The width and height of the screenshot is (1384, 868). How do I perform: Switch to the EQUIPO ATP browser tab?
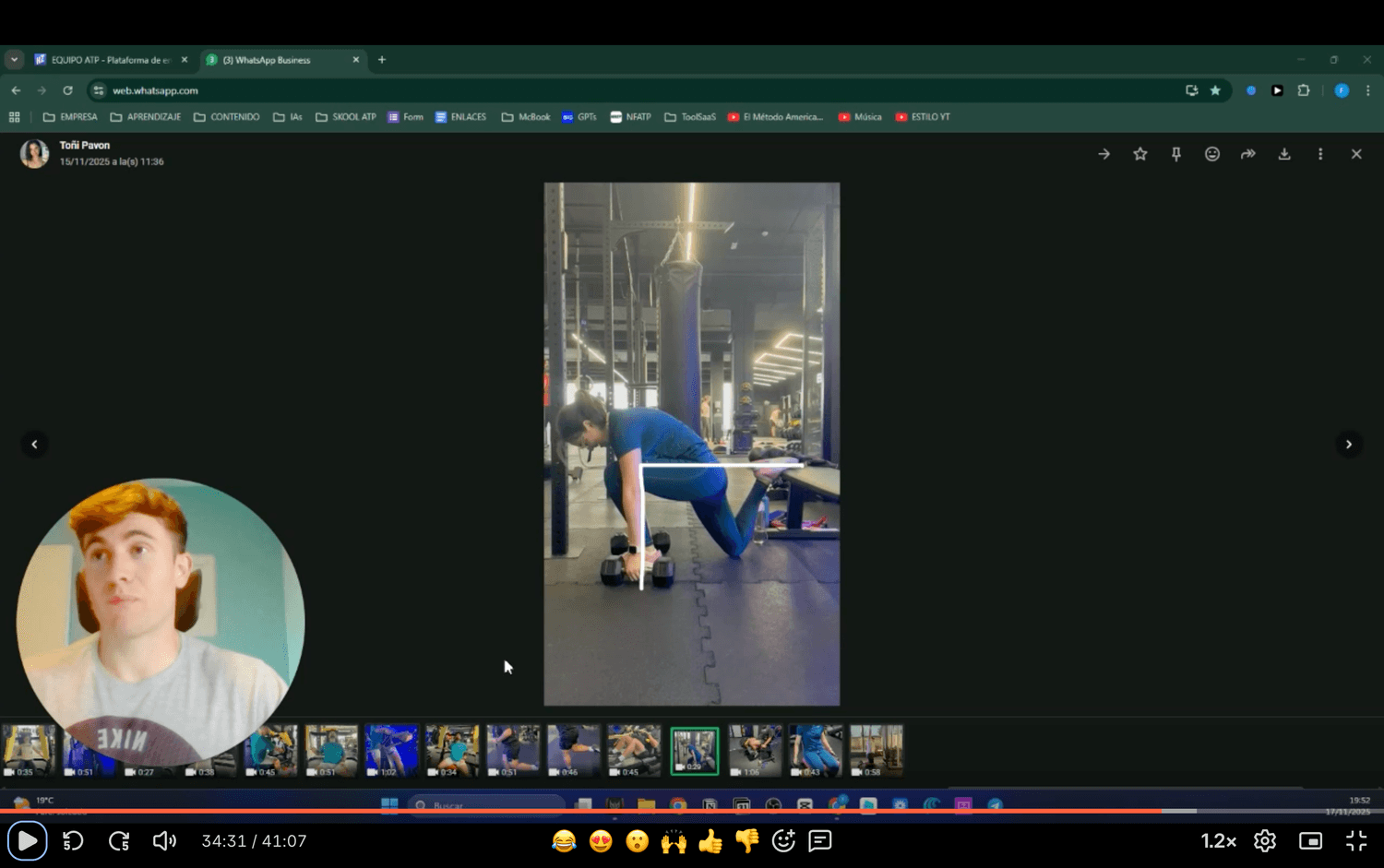(110, 60)
